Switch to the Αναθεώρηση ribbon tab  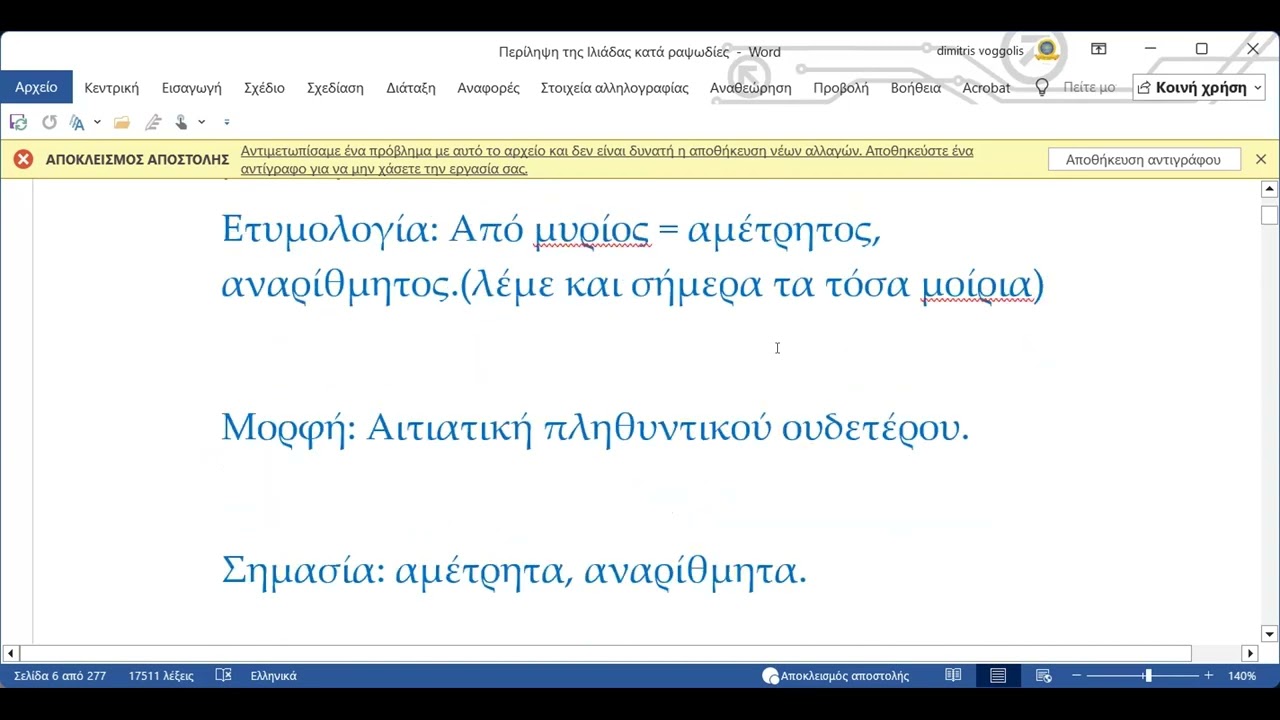(750, 88)
